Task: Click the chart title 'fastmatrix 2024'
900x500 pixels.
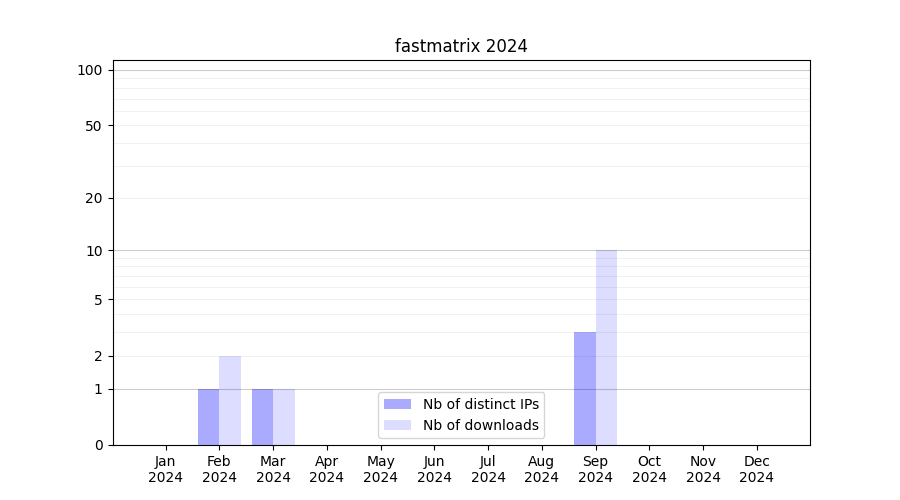Action: coord(461,46)
